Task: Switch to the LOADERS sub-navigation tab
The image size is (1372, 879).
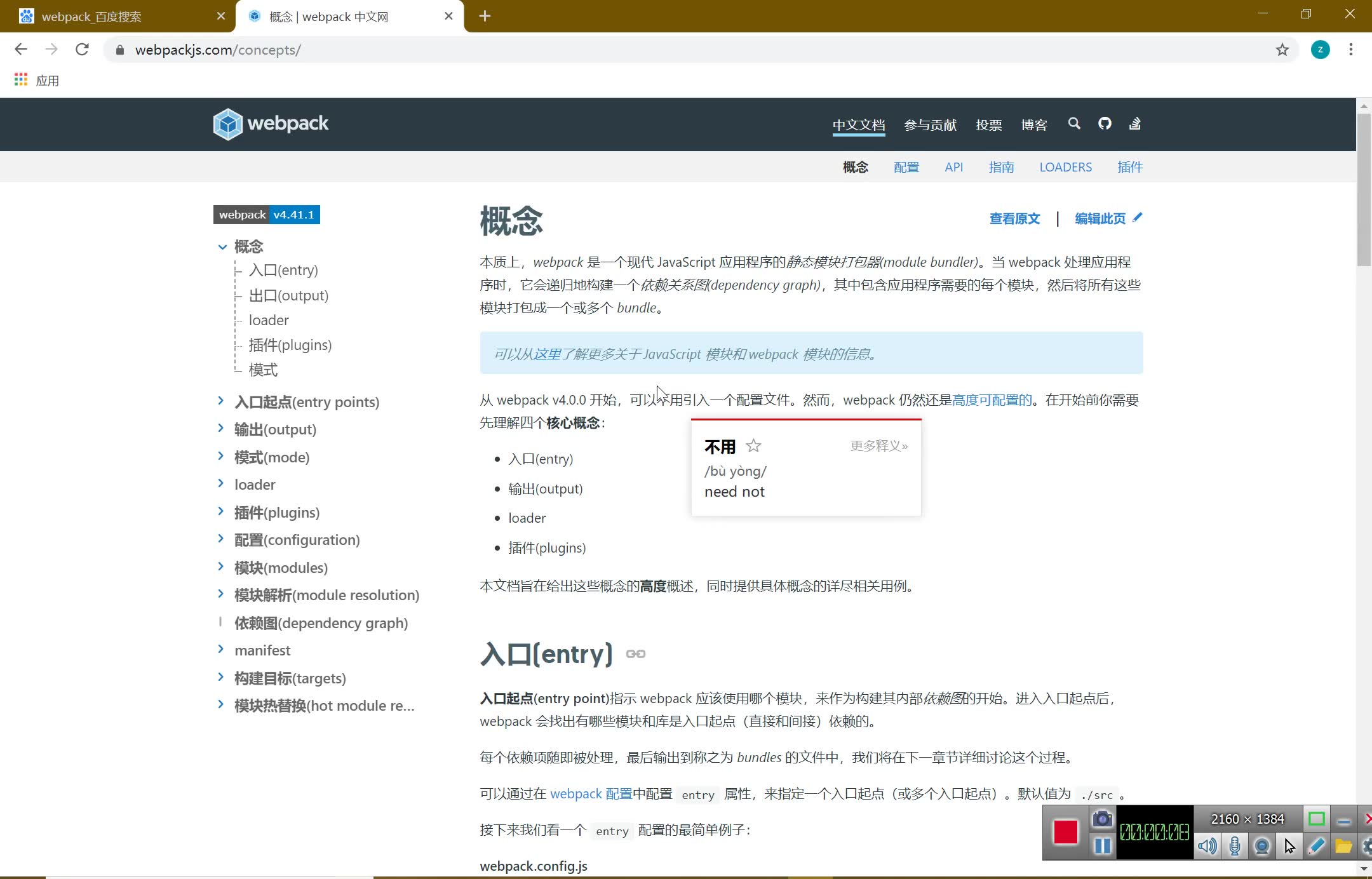Action: 1066,167
